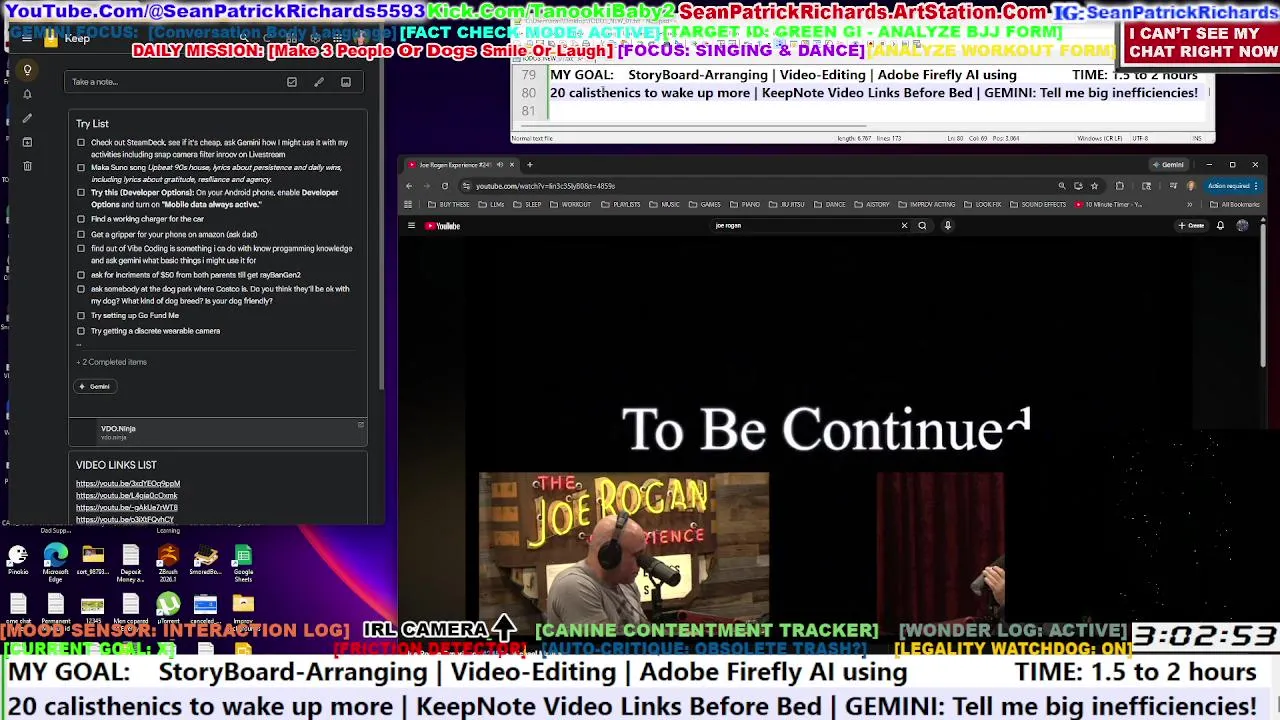Expand the '2 Completed items' section
Screen dimensions: 1280x720
(112, 362)
